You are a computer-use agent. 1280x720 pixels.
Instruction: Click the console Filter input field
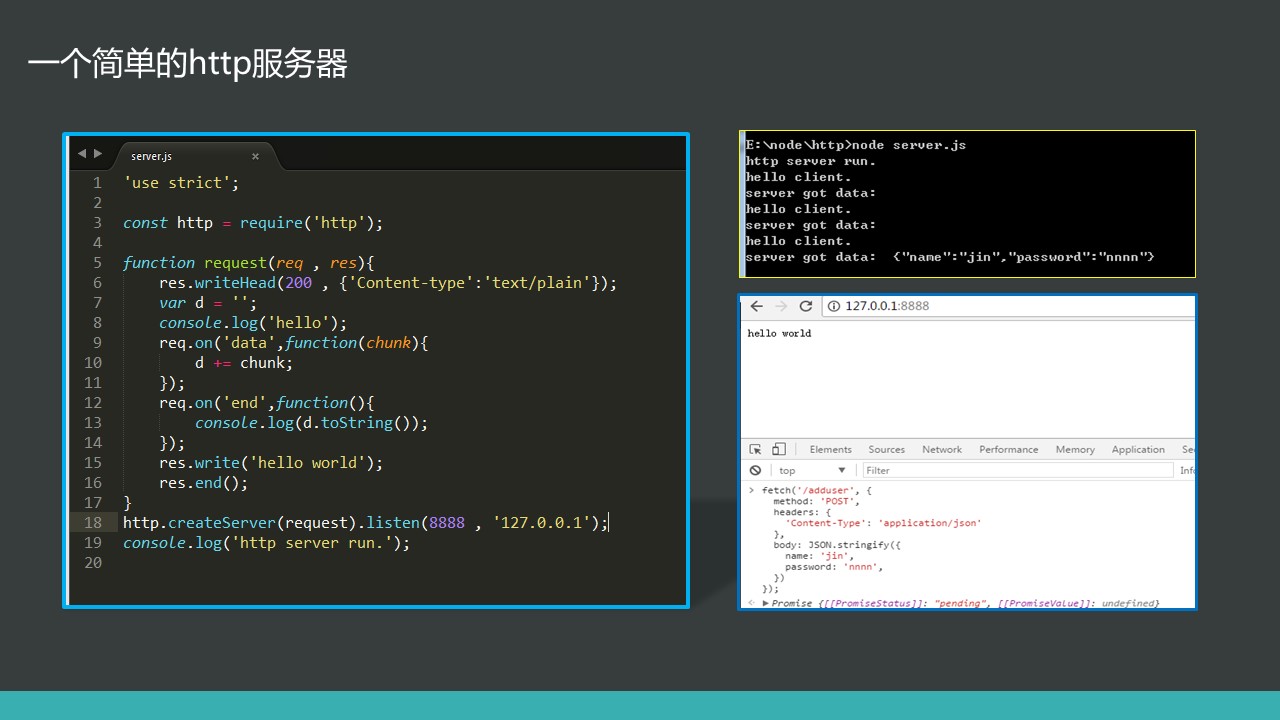click(1017, 470)
